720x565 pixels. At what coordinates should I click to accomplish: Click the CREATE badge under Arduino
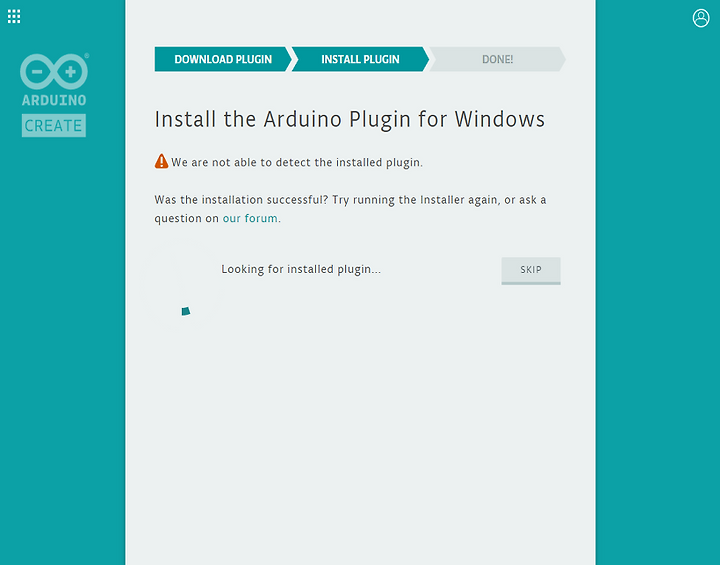[x=54, y=125]
